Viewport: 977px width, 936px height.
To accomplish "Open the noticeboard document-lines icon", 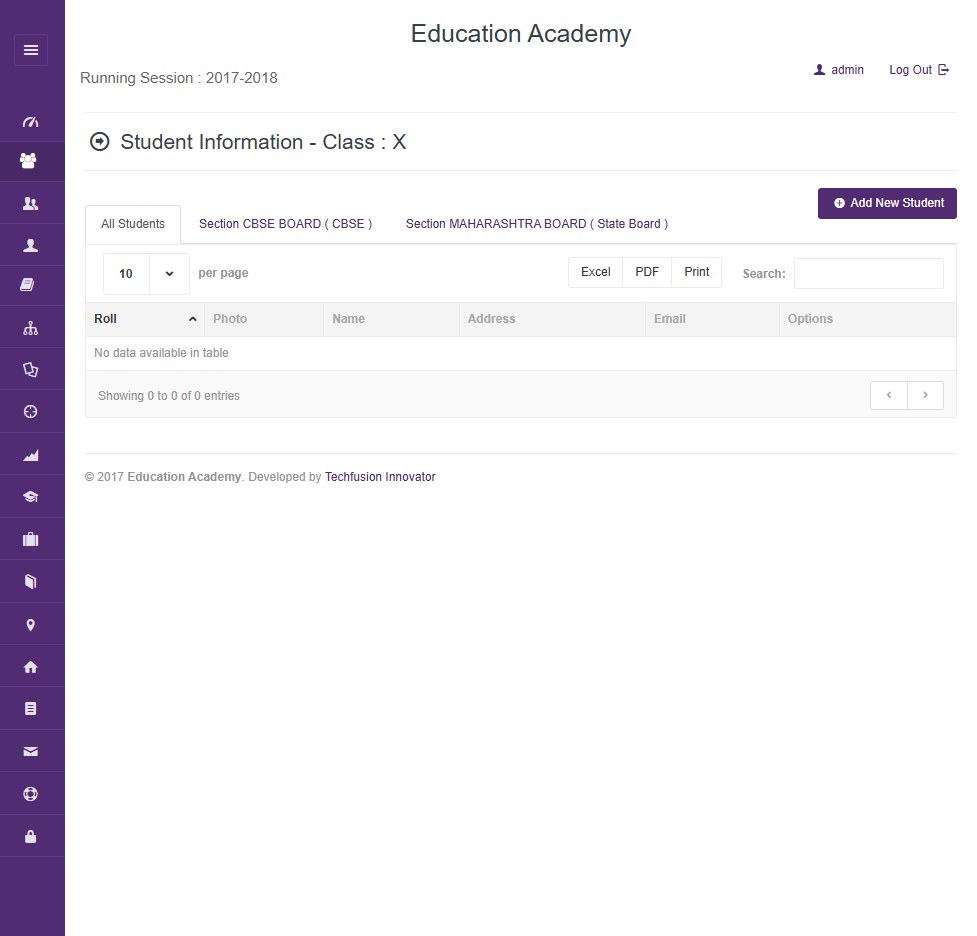I will 31,709.
